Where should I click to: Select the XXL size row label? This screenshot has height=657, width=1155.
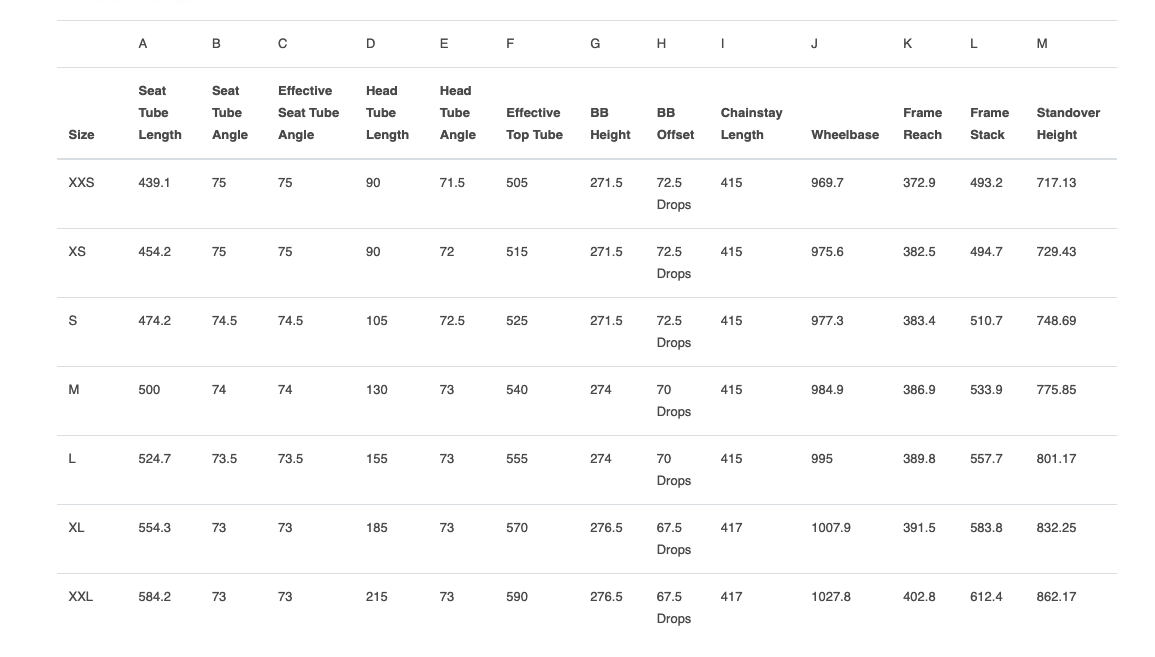80,597
